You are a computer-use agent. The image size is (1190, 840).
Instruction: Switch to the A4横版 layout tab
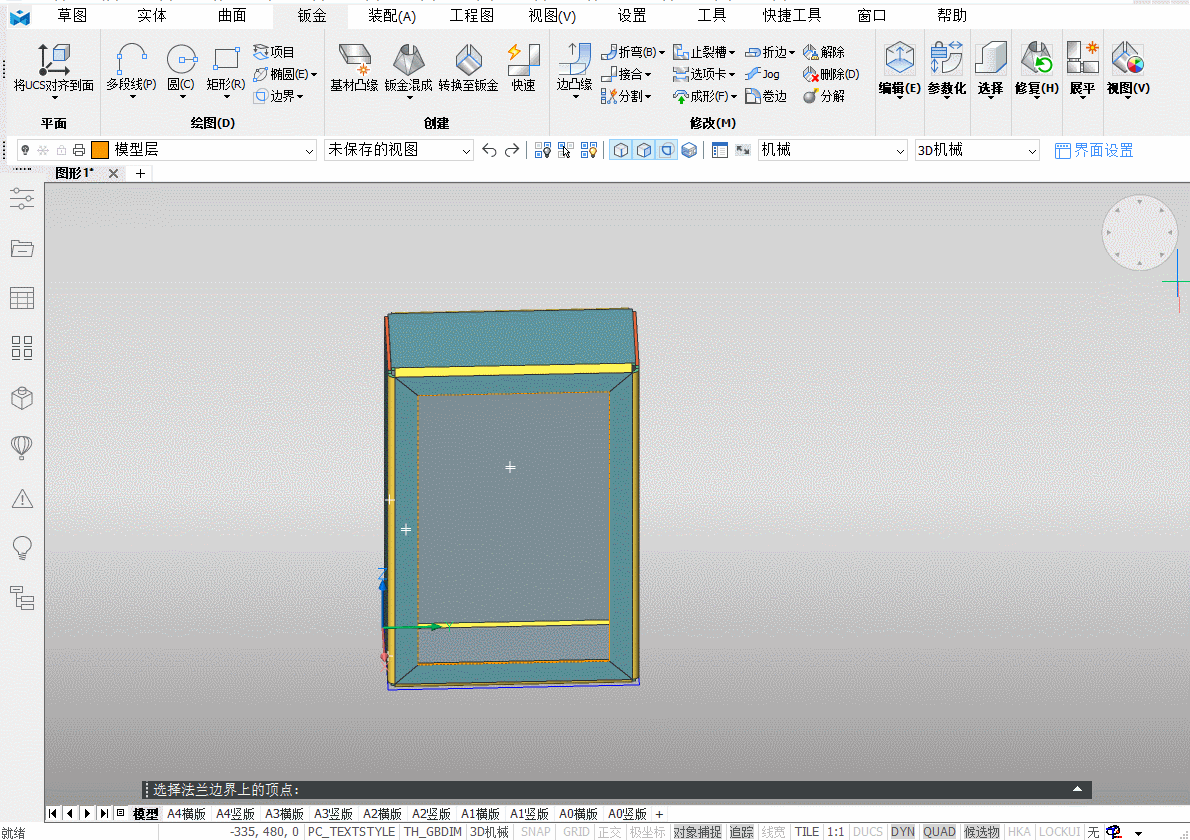tap(187, 813)
